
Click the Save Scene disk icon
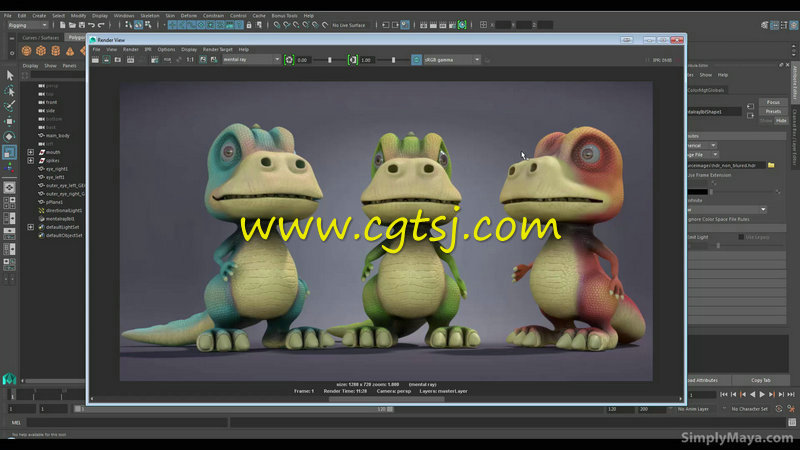pos(82,24)
